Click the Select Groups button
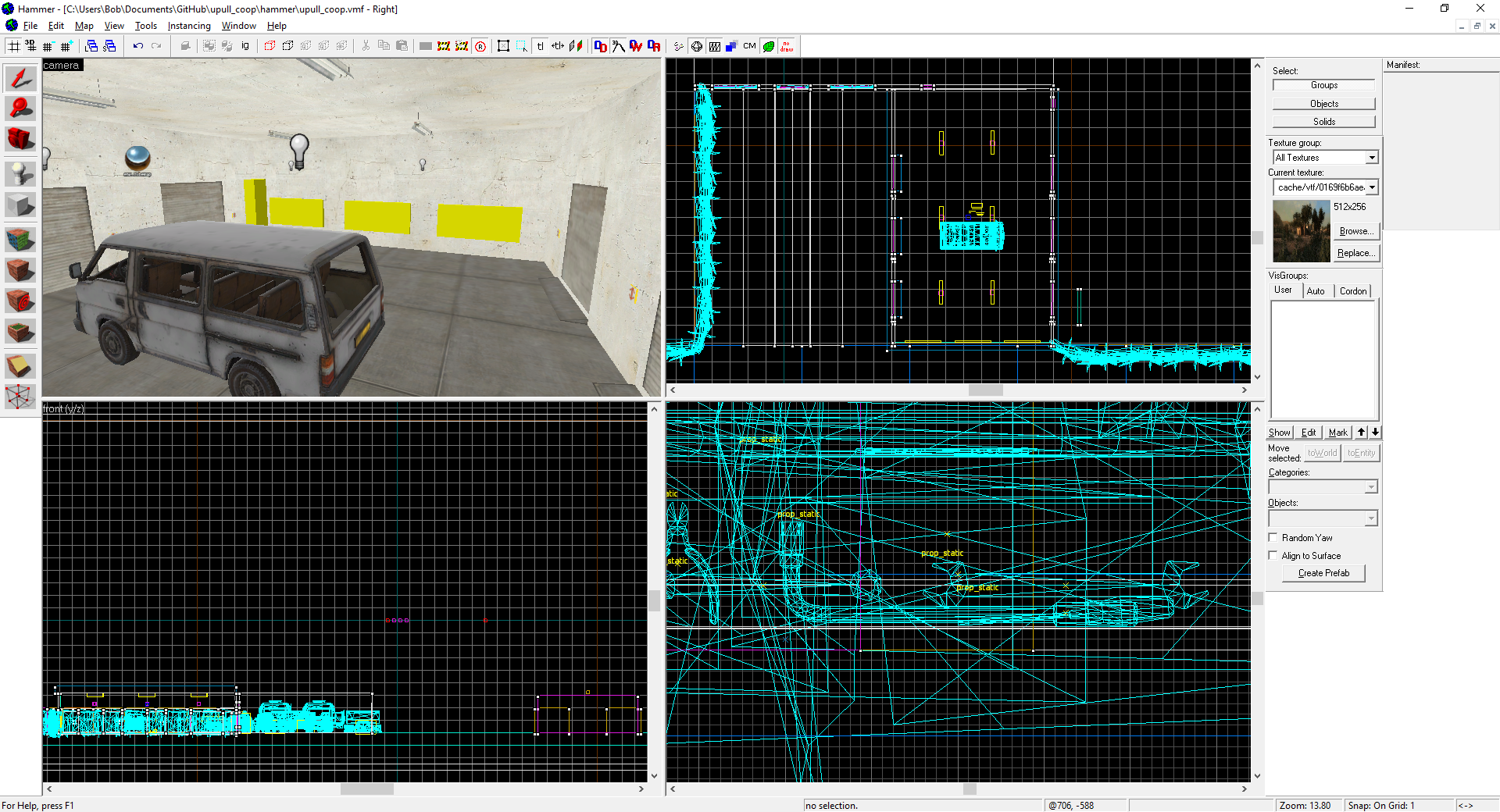The height and width of the screenshot is (812, 1500). coord(1324,85)
